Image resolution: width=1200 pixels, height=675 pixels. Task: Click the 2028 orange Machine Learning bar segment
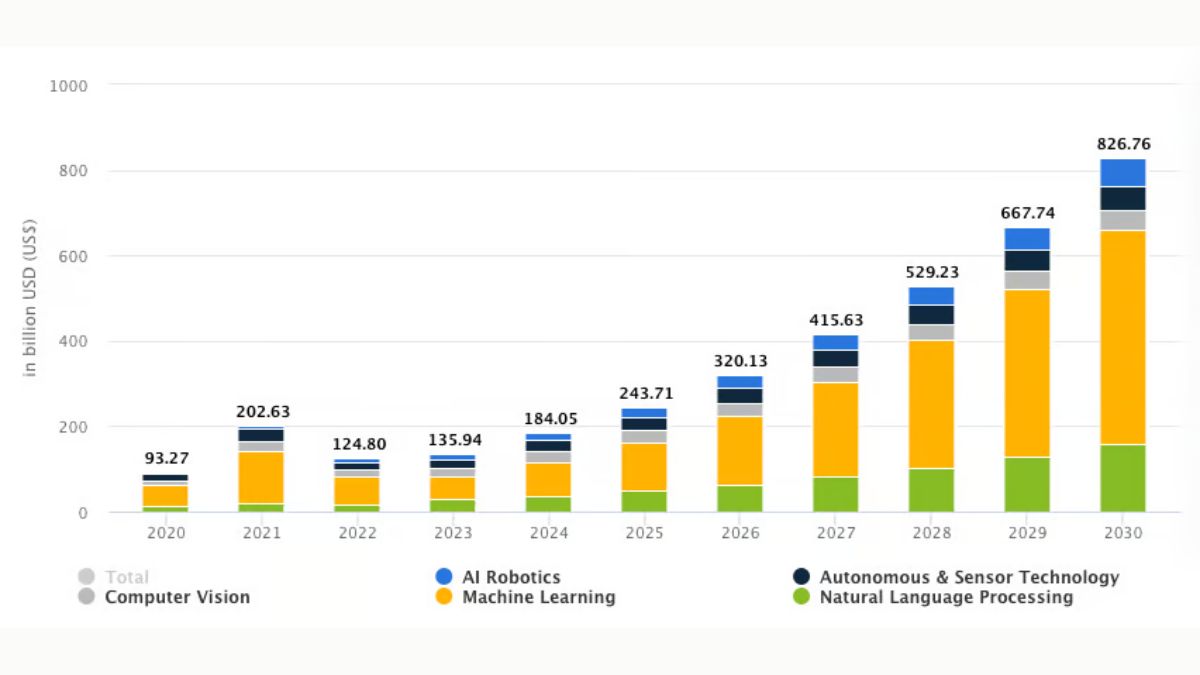click(x=931, y=404)
